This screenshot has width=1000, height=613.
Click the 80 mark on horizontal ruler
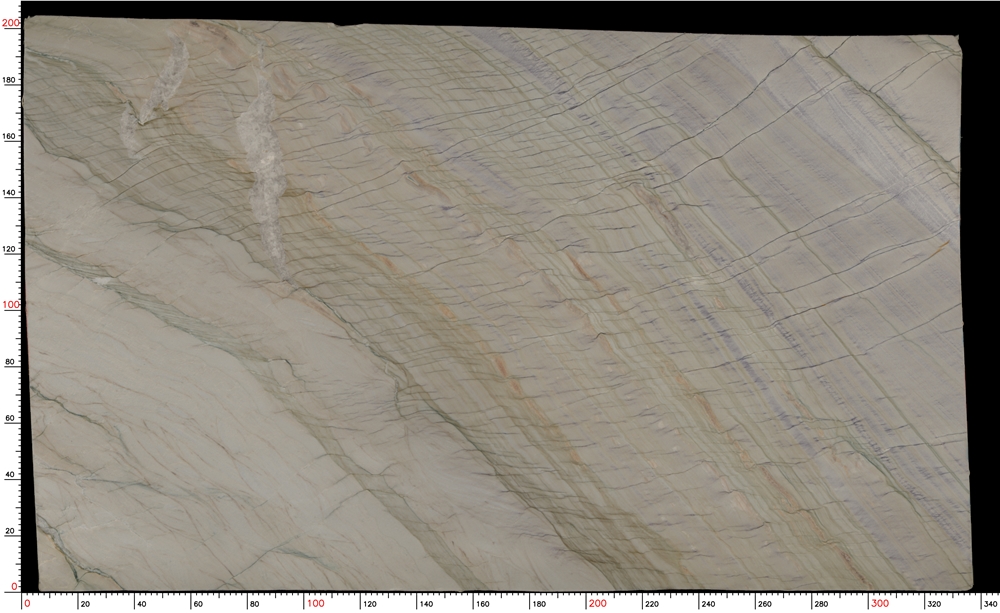click(254, 603)
